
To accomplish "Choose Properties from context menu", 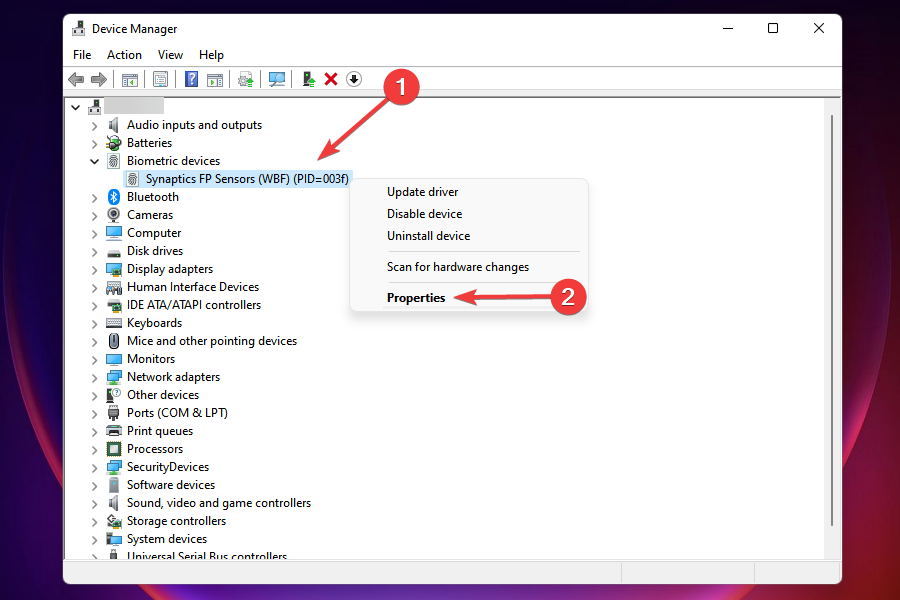I will click(x=416, y=297).
